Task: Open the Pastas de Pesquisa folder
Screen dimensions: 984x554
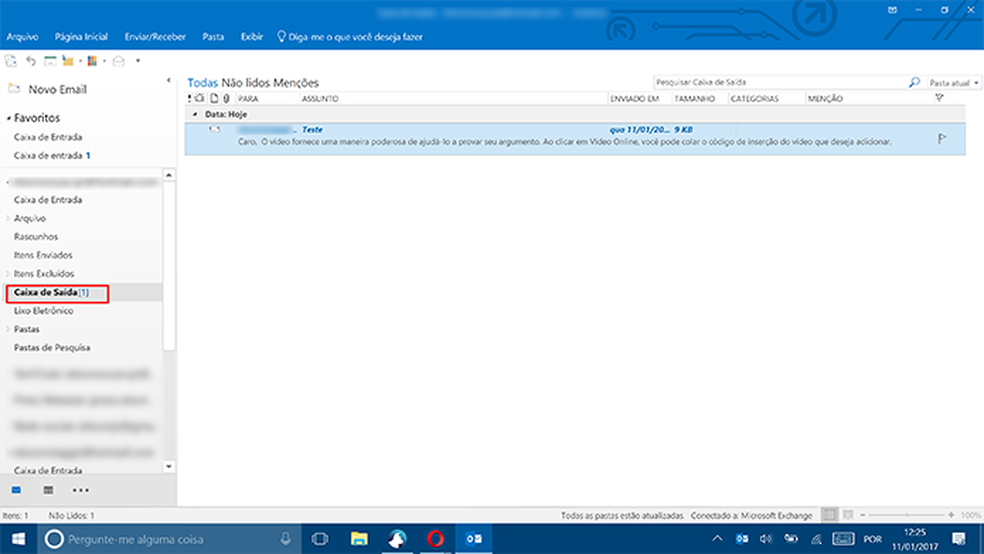Action: pos(52,348)
